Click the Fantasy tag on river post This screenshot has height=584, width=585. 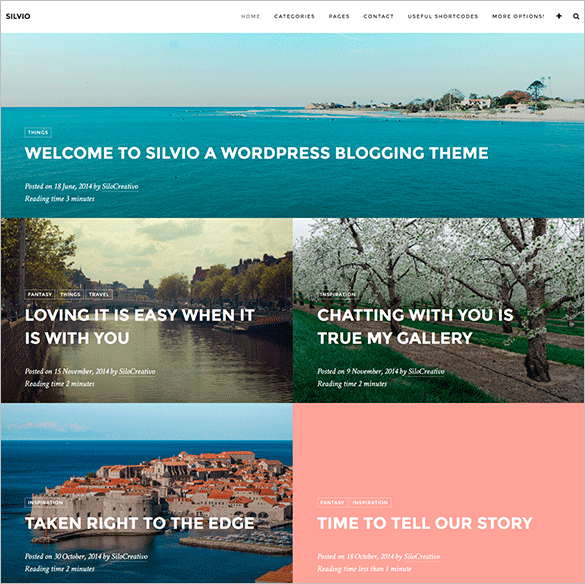click(40, 294)
